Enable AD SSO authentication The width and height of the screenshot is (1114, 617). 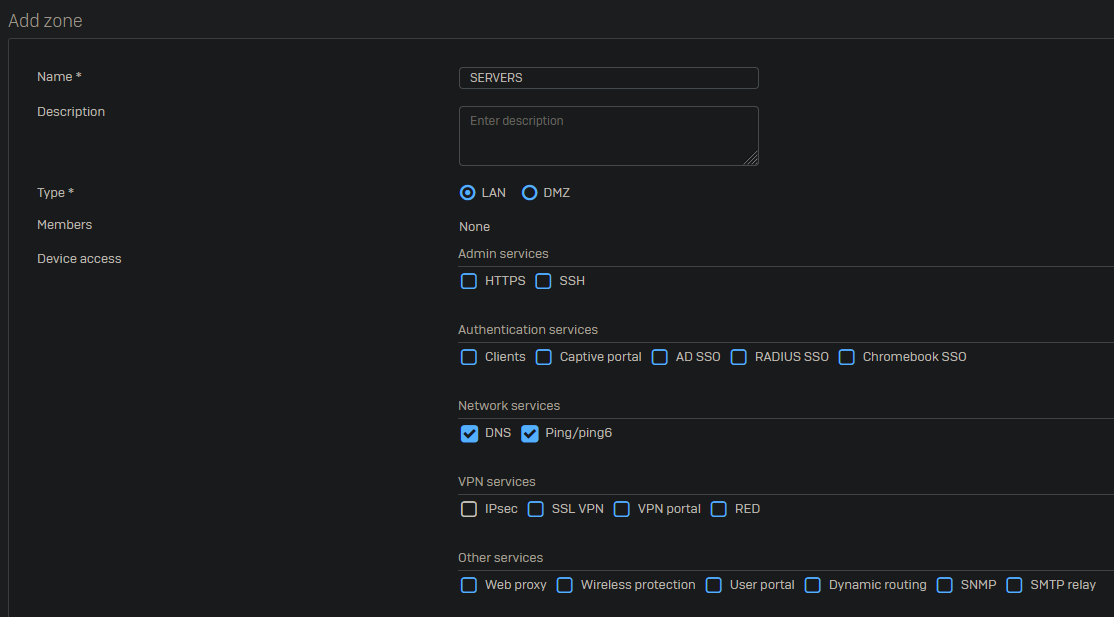(660, 357)
